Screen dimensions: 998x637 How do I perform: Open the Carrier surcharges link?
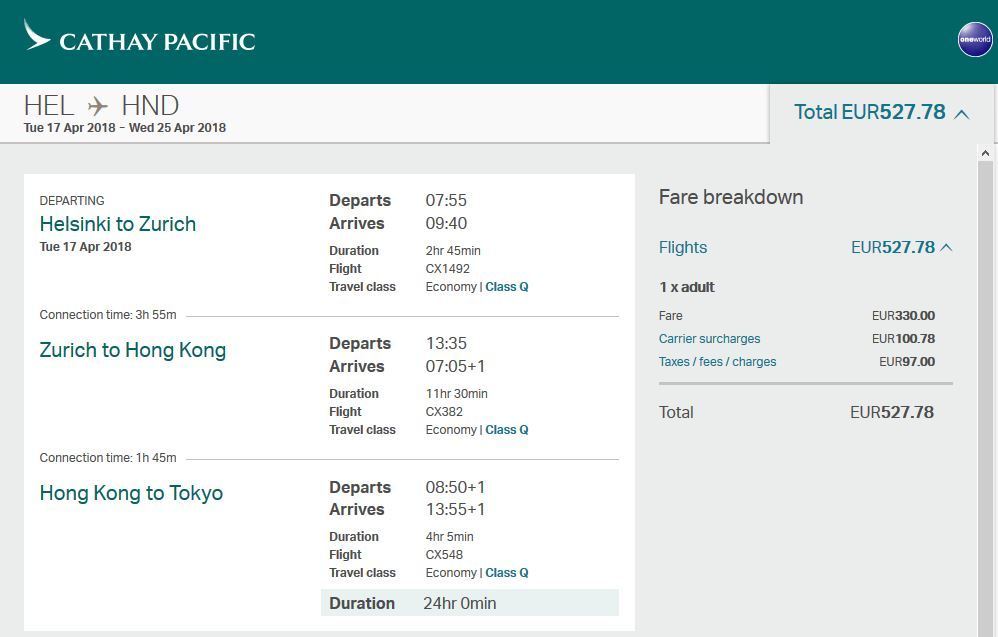coord(709,339)
